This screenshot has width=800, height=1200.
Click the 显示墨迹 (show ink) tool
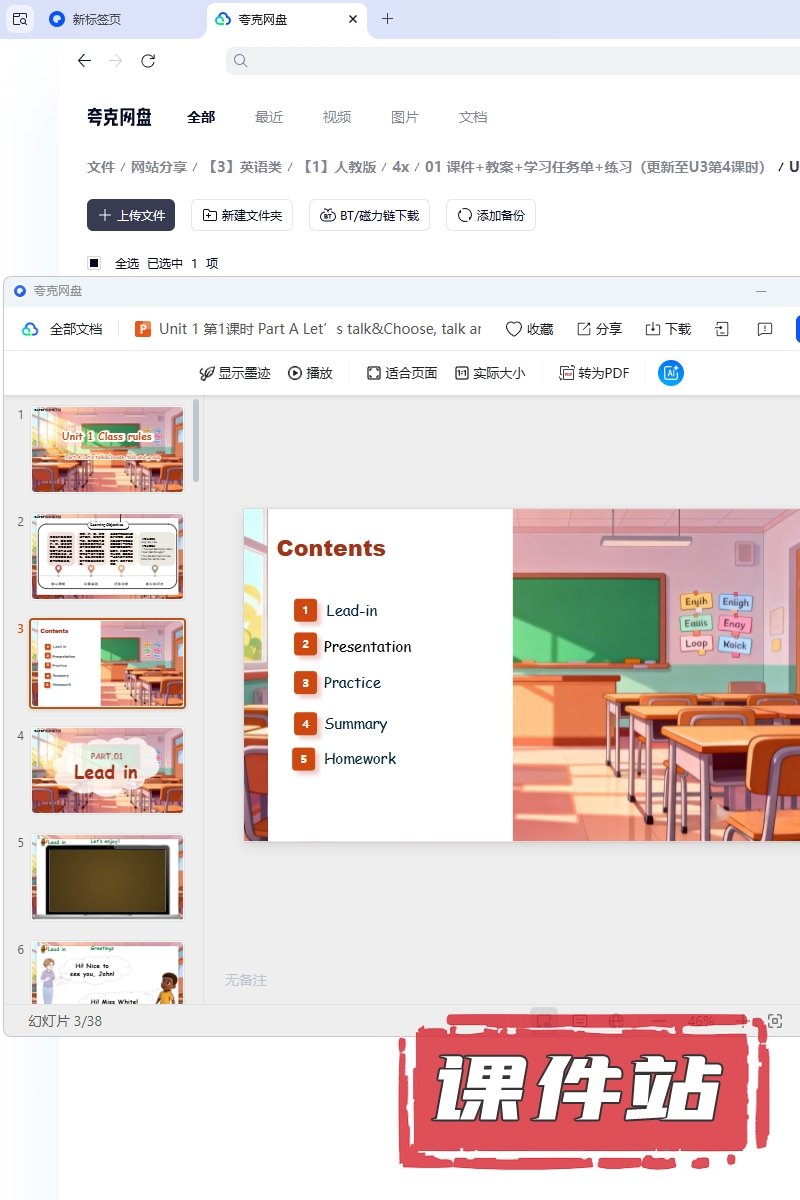click(235, 373)
